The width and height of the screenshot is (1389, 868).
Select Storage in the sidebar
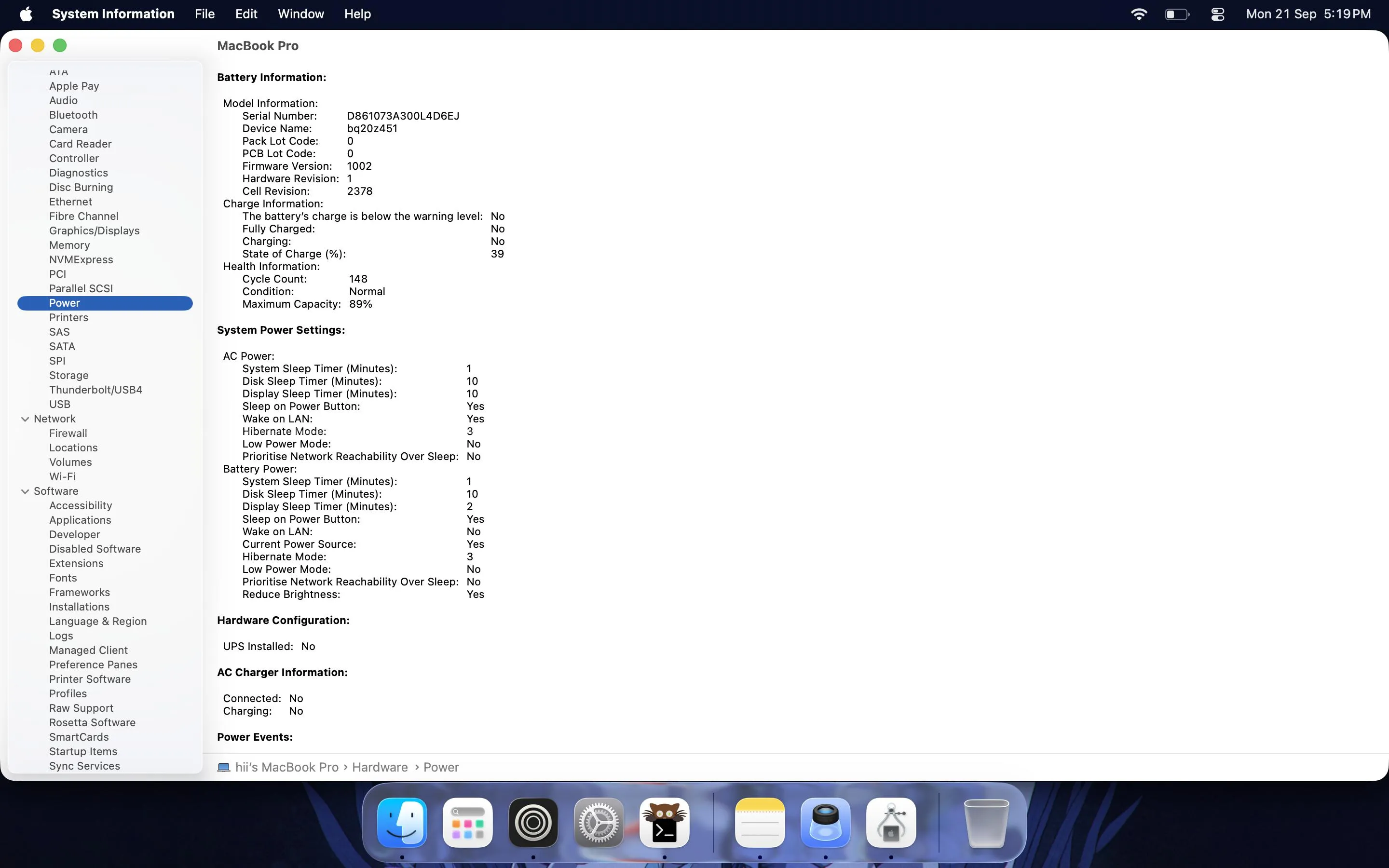coord(69,376)
